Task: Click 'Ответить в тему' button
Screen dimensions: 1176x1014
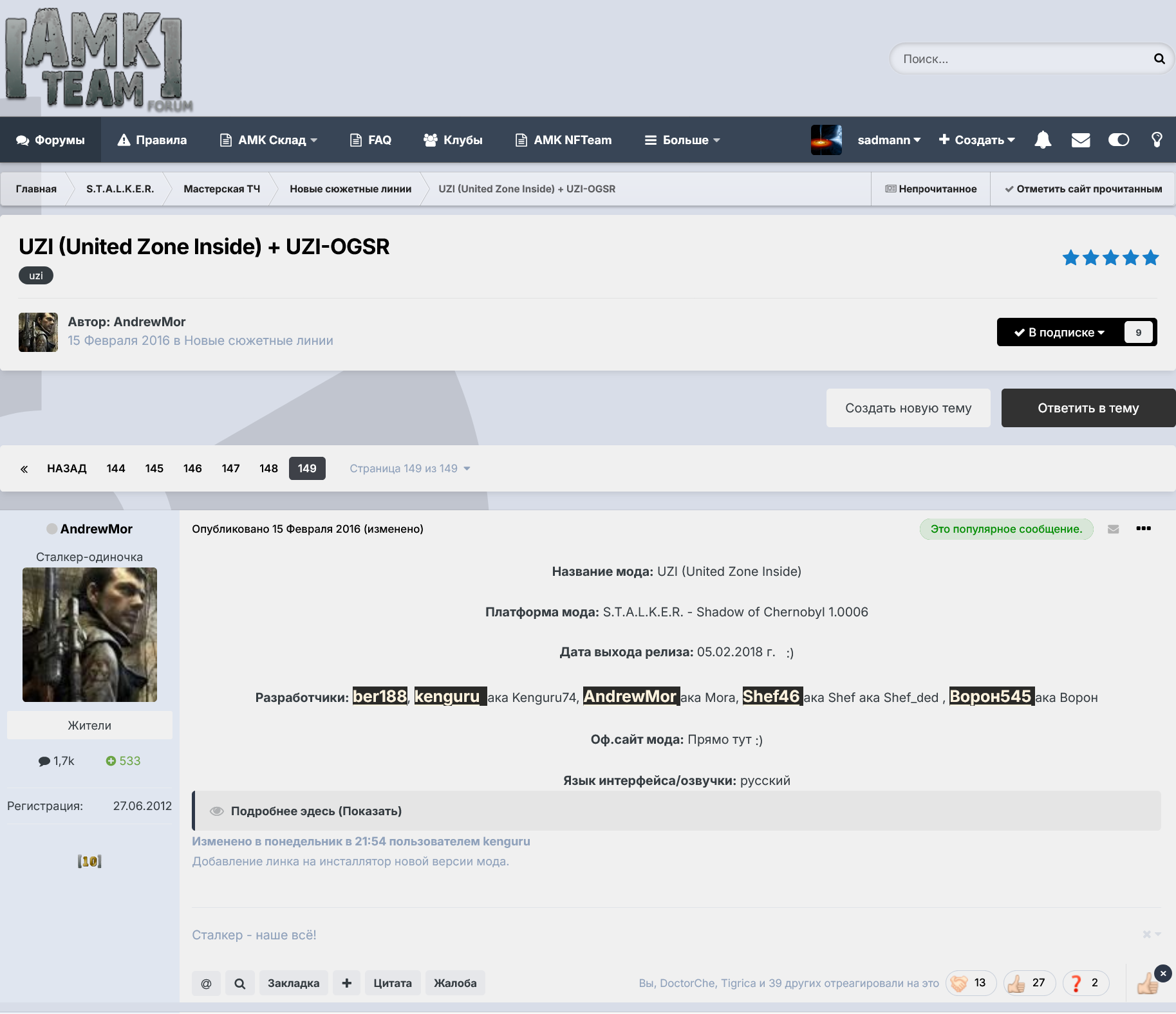Action: [1088, 408]
